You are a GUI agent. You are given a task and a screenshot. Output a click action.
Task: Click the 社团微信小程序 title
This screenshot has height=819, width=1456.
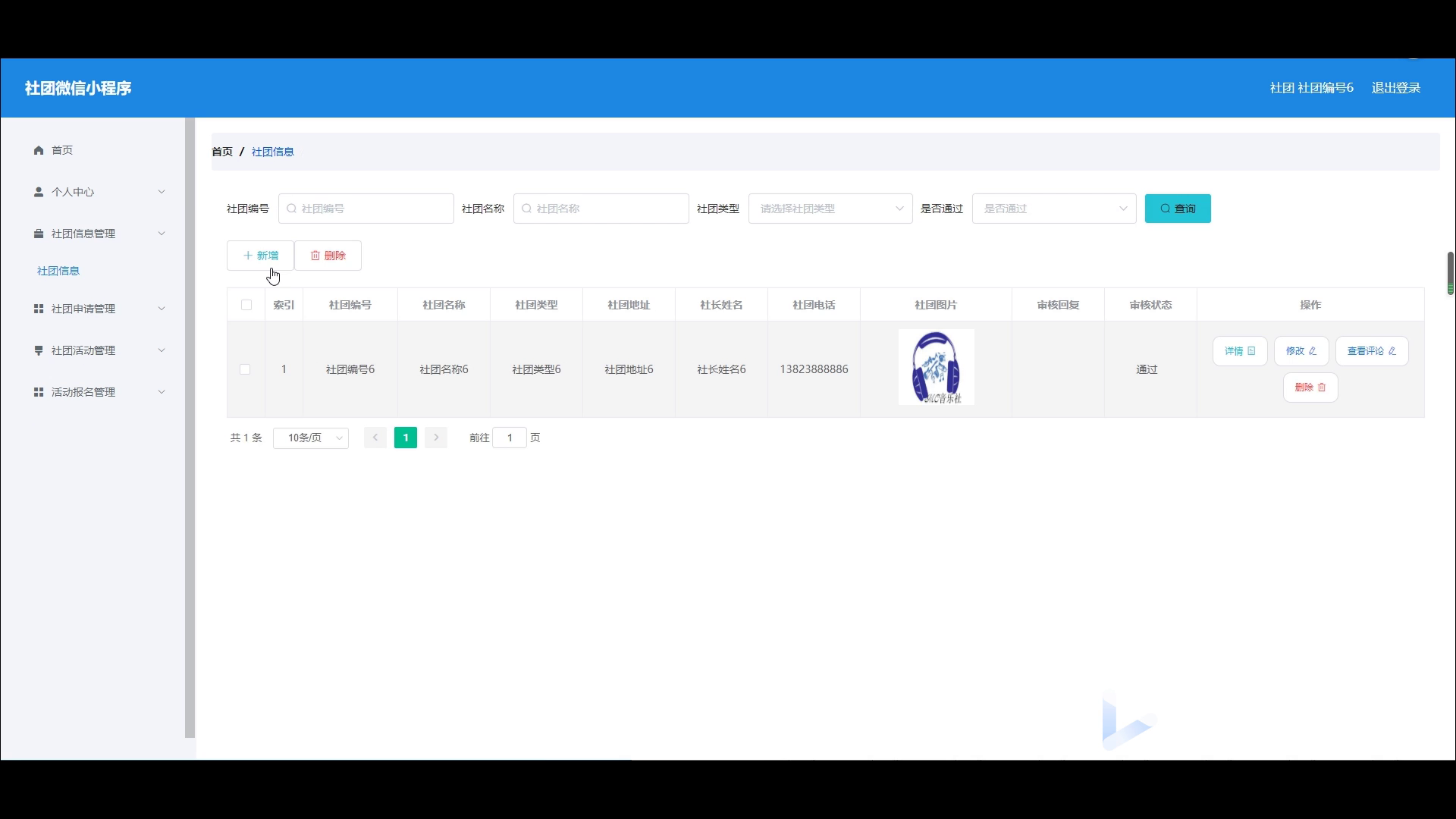78,88
